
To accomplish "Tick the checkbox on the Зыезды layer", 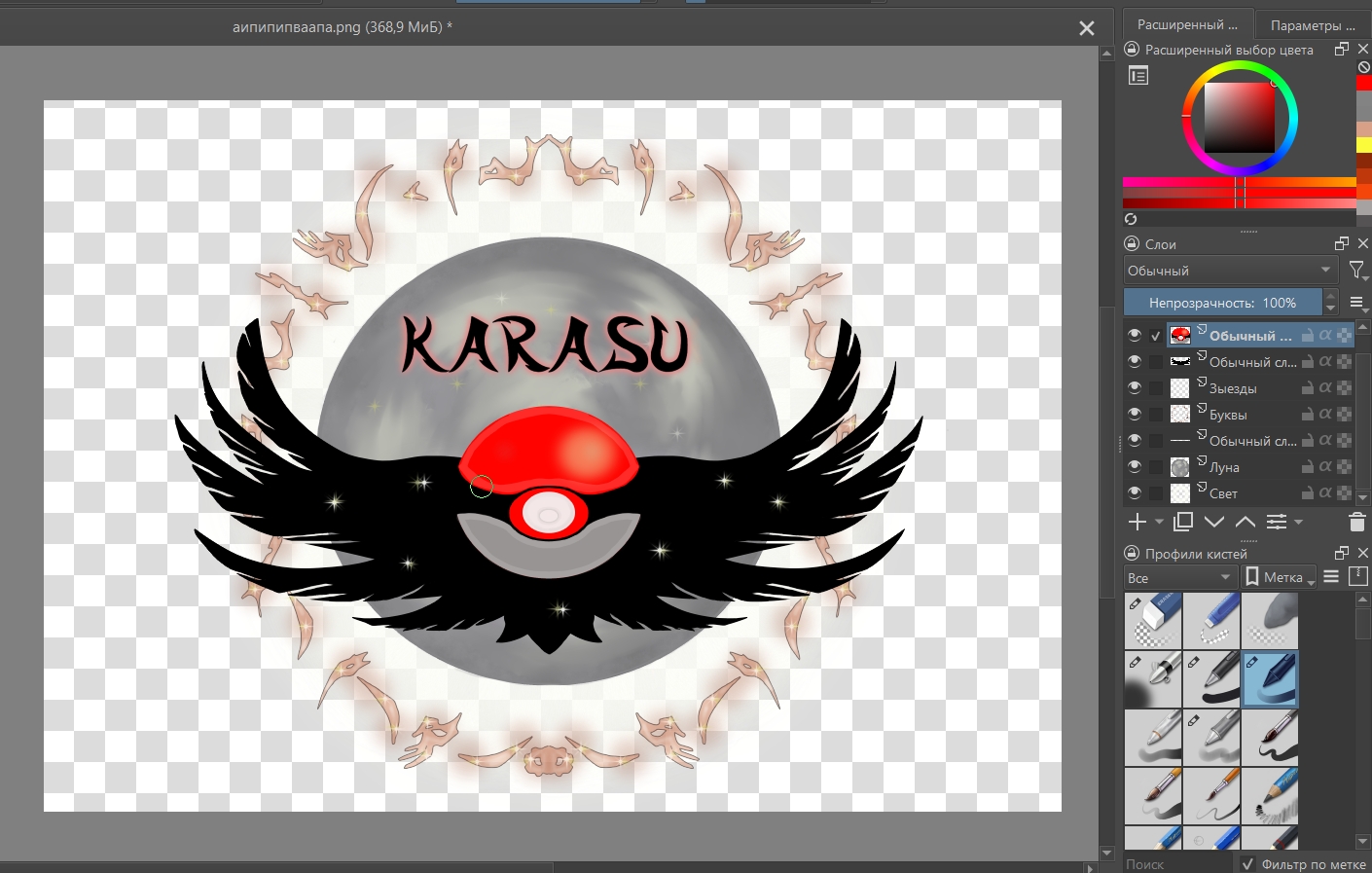I will coord(1156,388).
